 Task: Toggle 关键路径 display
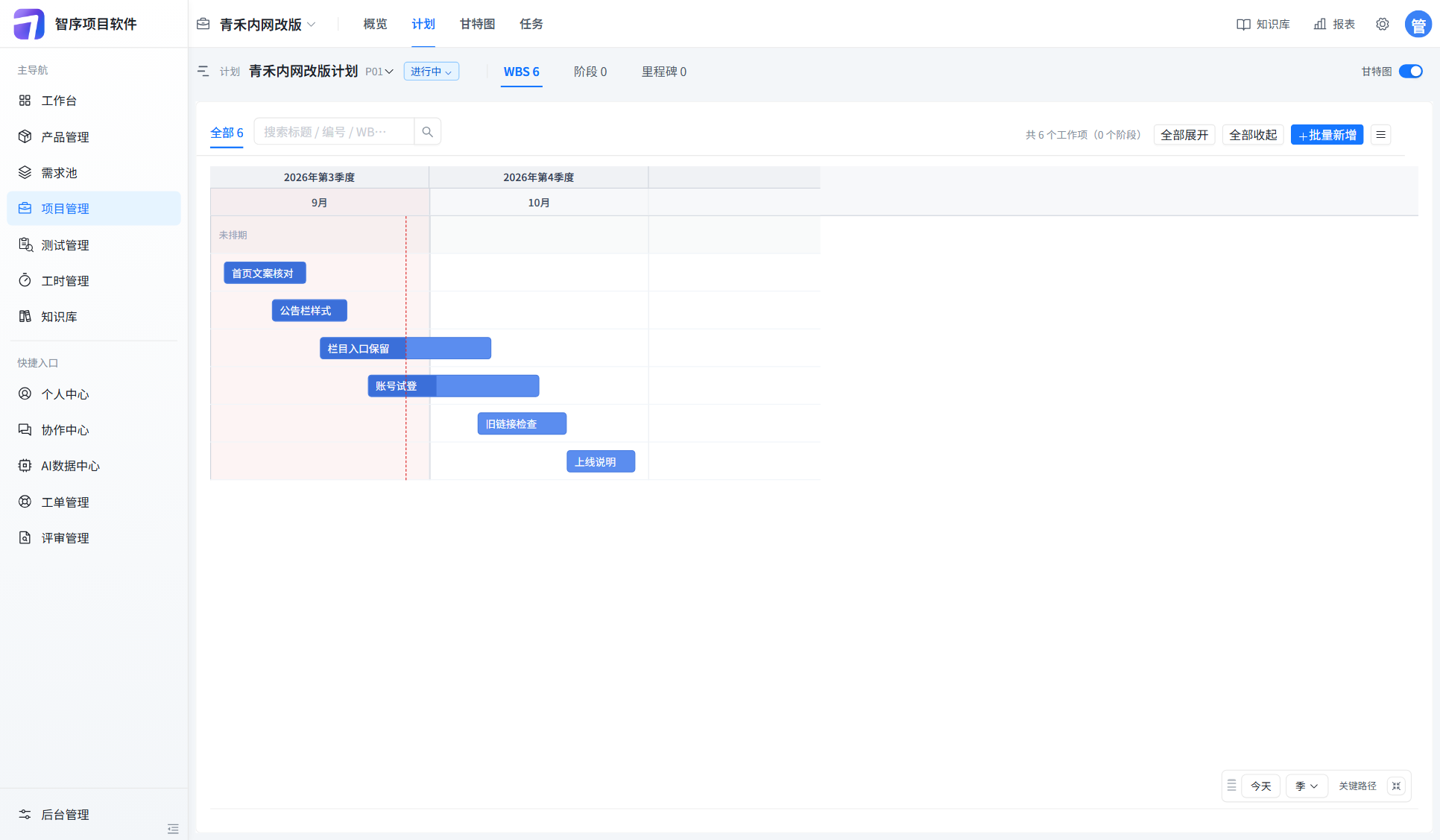[1357, 786]
